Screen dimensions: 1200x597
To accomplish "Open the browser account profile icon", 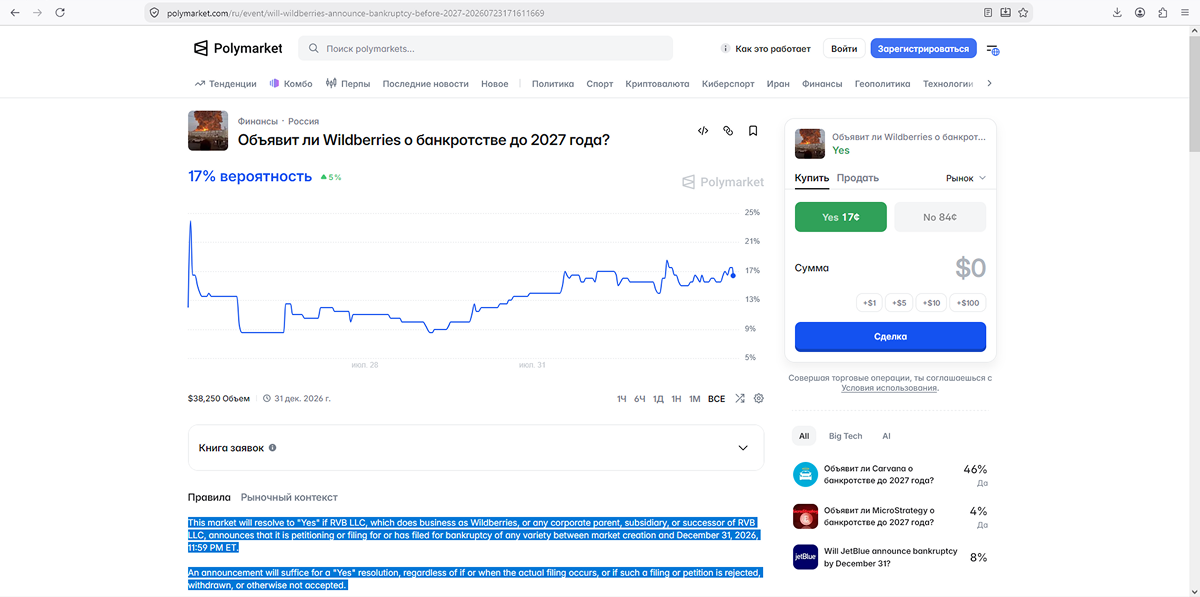I will click(x=1140, y=13).
